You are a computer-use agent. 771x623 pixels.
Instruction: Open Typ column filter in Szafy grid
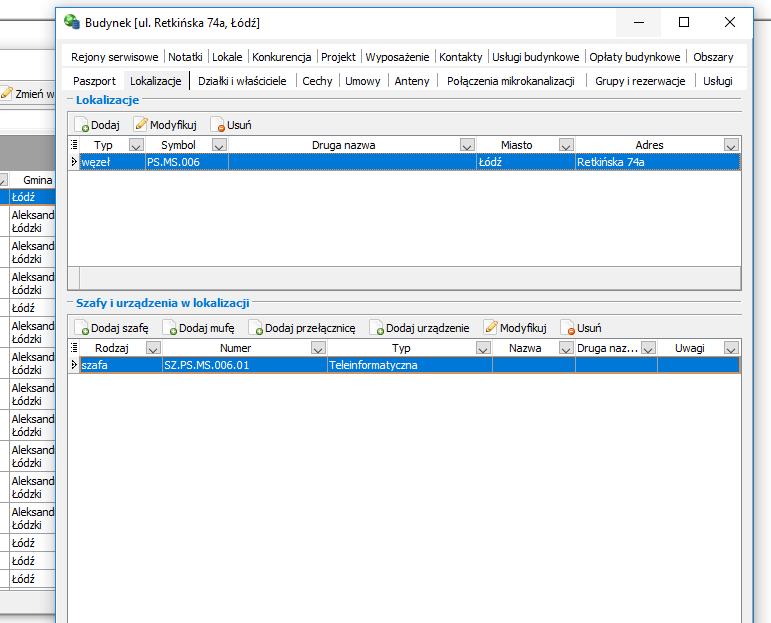(483, 348)
